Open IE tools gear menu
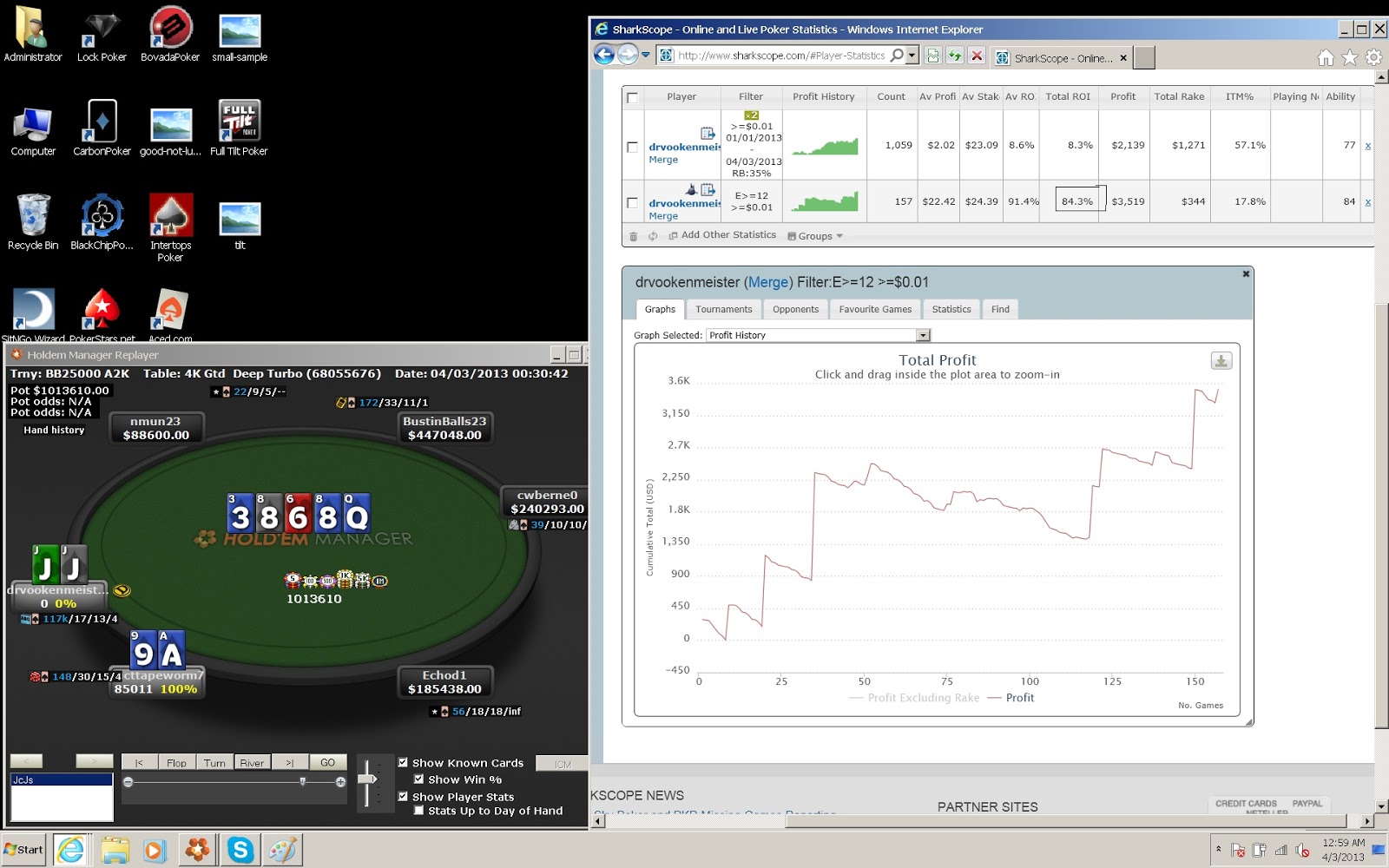Viewport: 1389px width, 868px height. [x=1373, y=57]
